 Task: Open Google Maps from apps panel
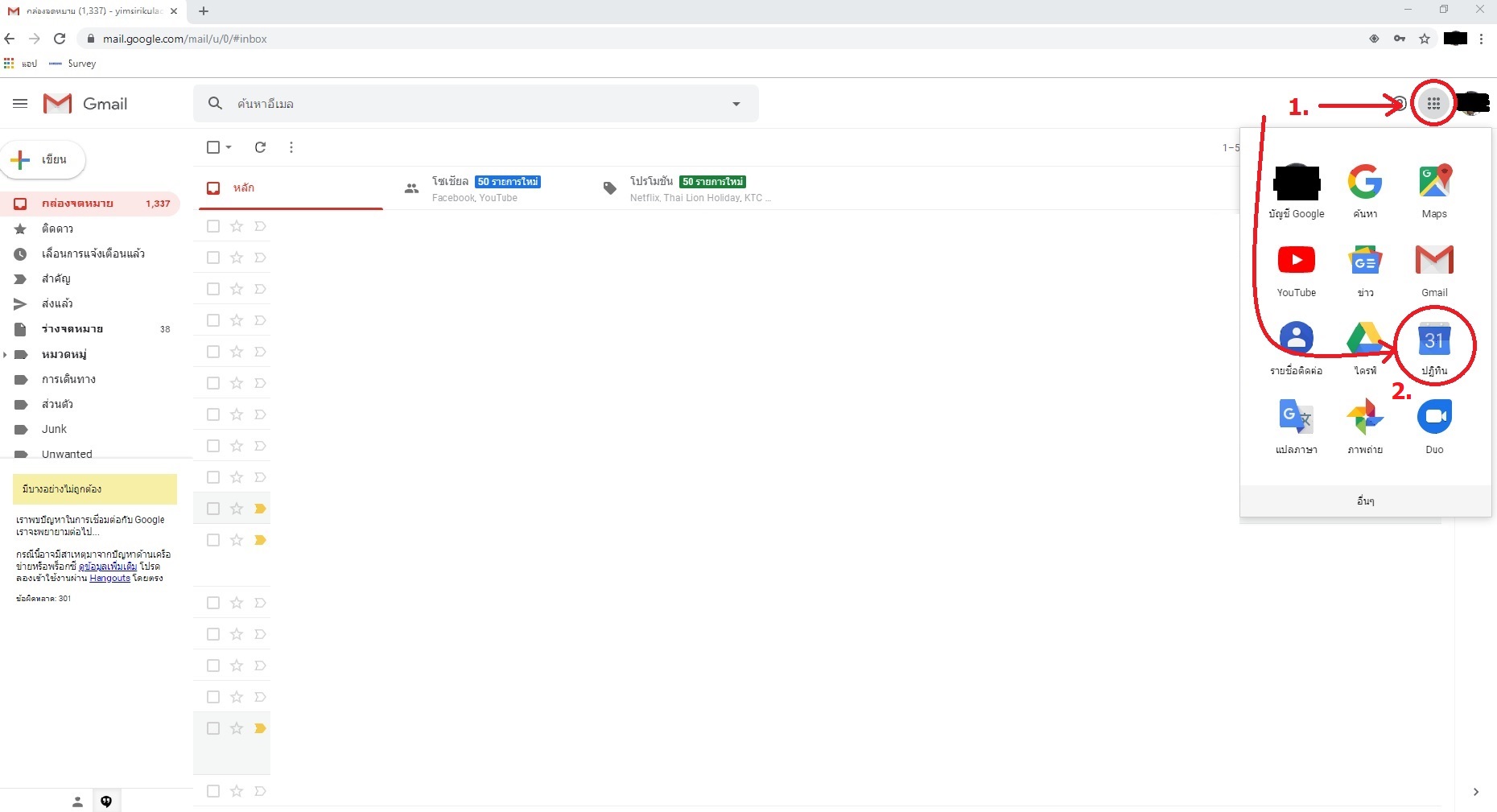point(1434,191)
